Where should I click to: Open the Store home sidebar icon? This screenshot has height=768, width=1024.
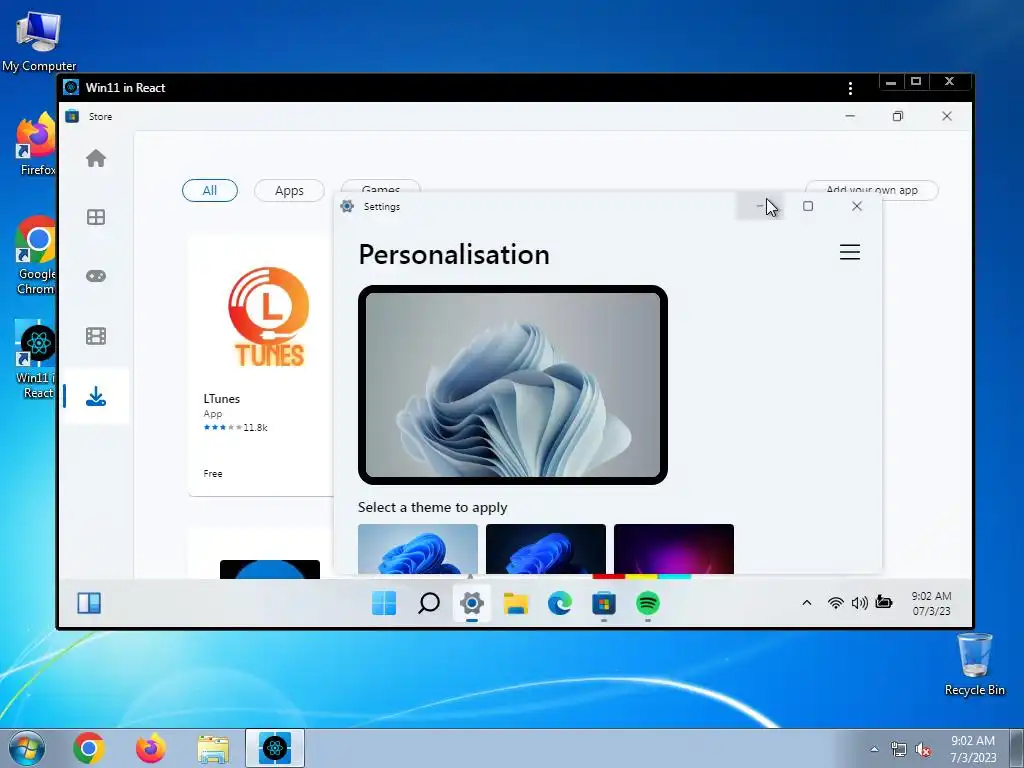tap(96, 158)
